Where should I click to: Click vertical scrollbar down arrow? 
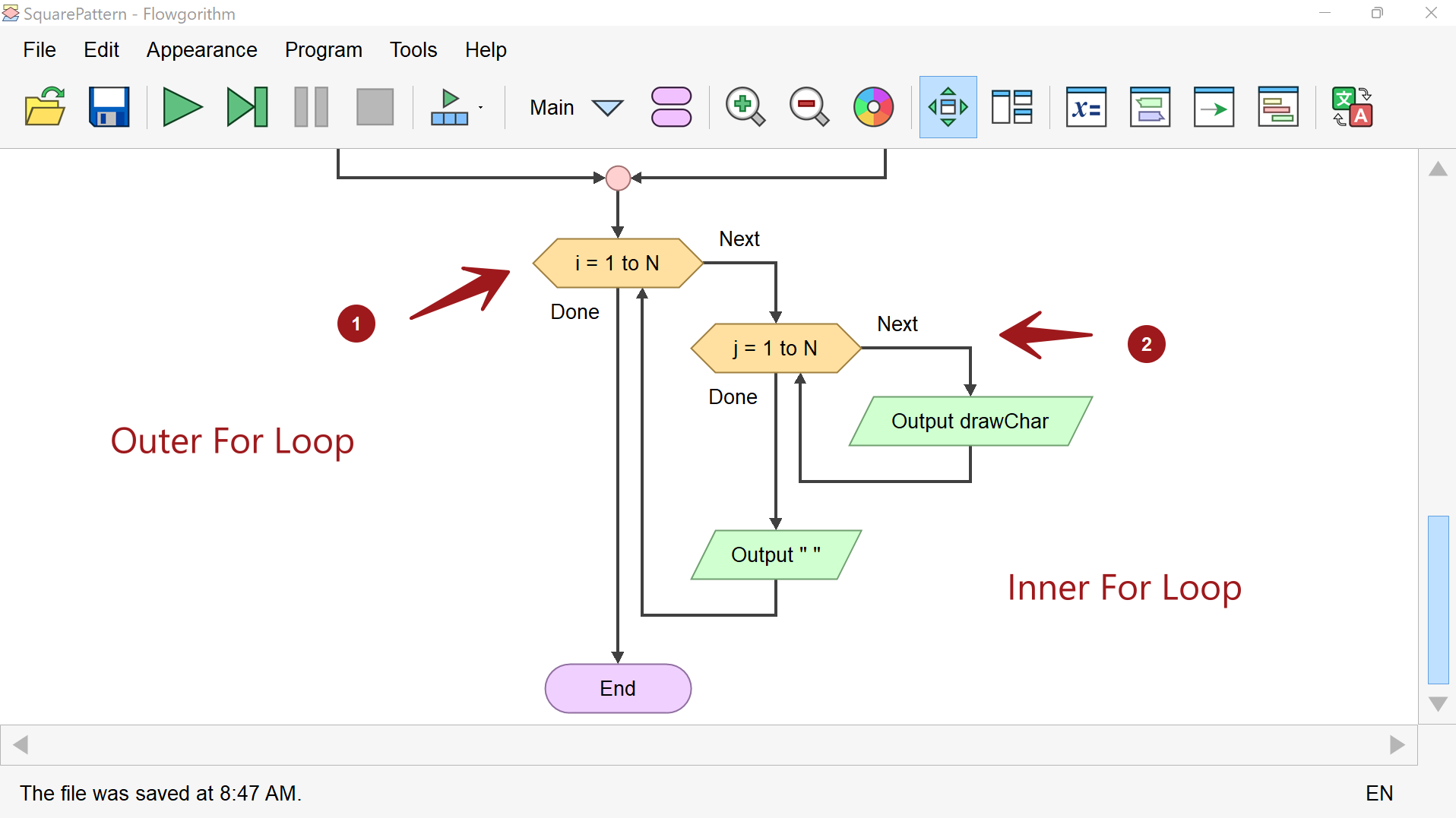pyautogui.click(x=1438, y=704)
